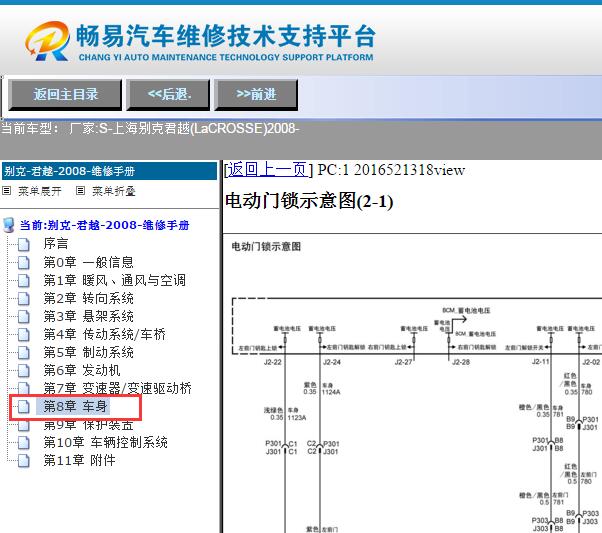602x533 pixels.
Task: Click connector label J2-28 in diagram
Action: point(461,362)
